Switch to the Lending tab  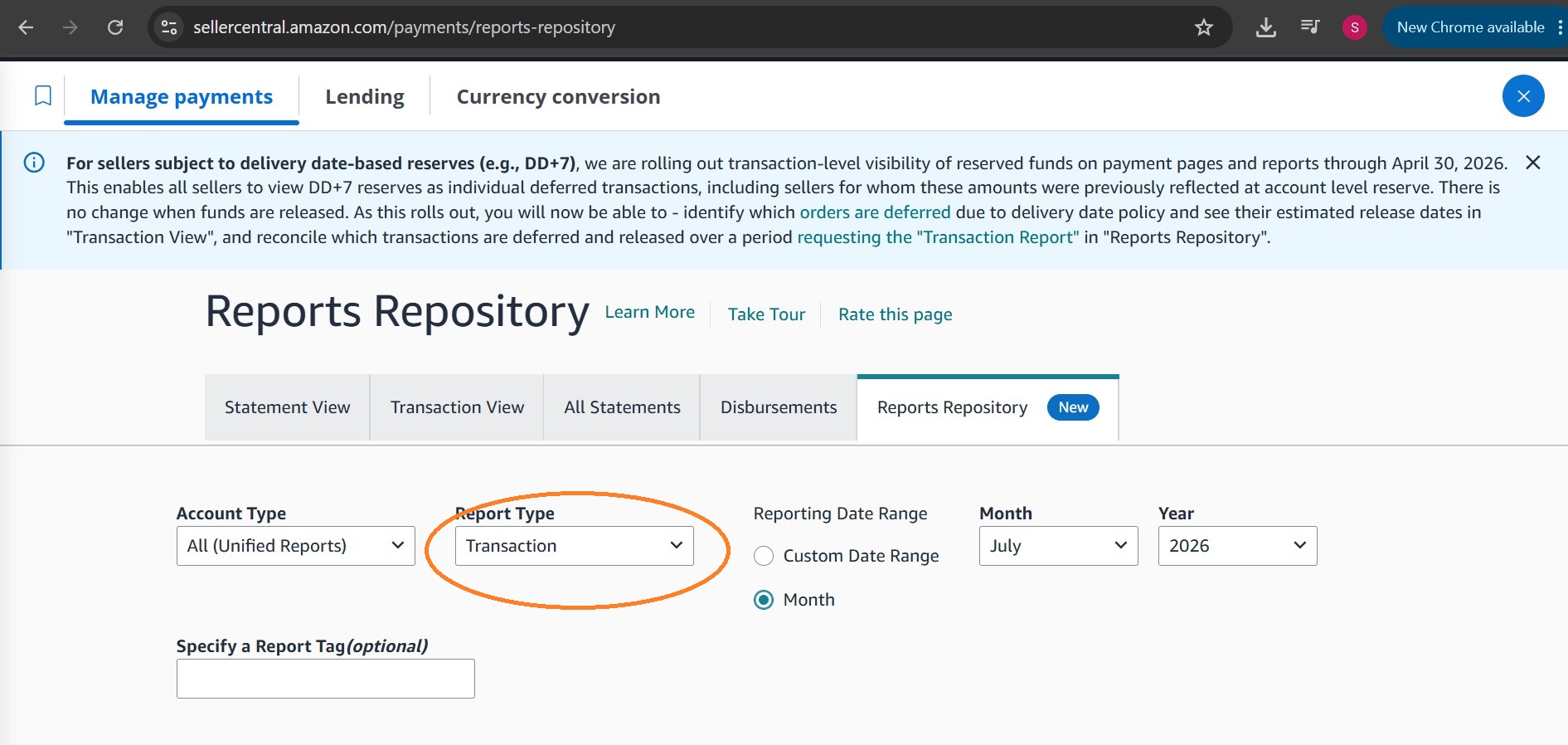point(365,97)
